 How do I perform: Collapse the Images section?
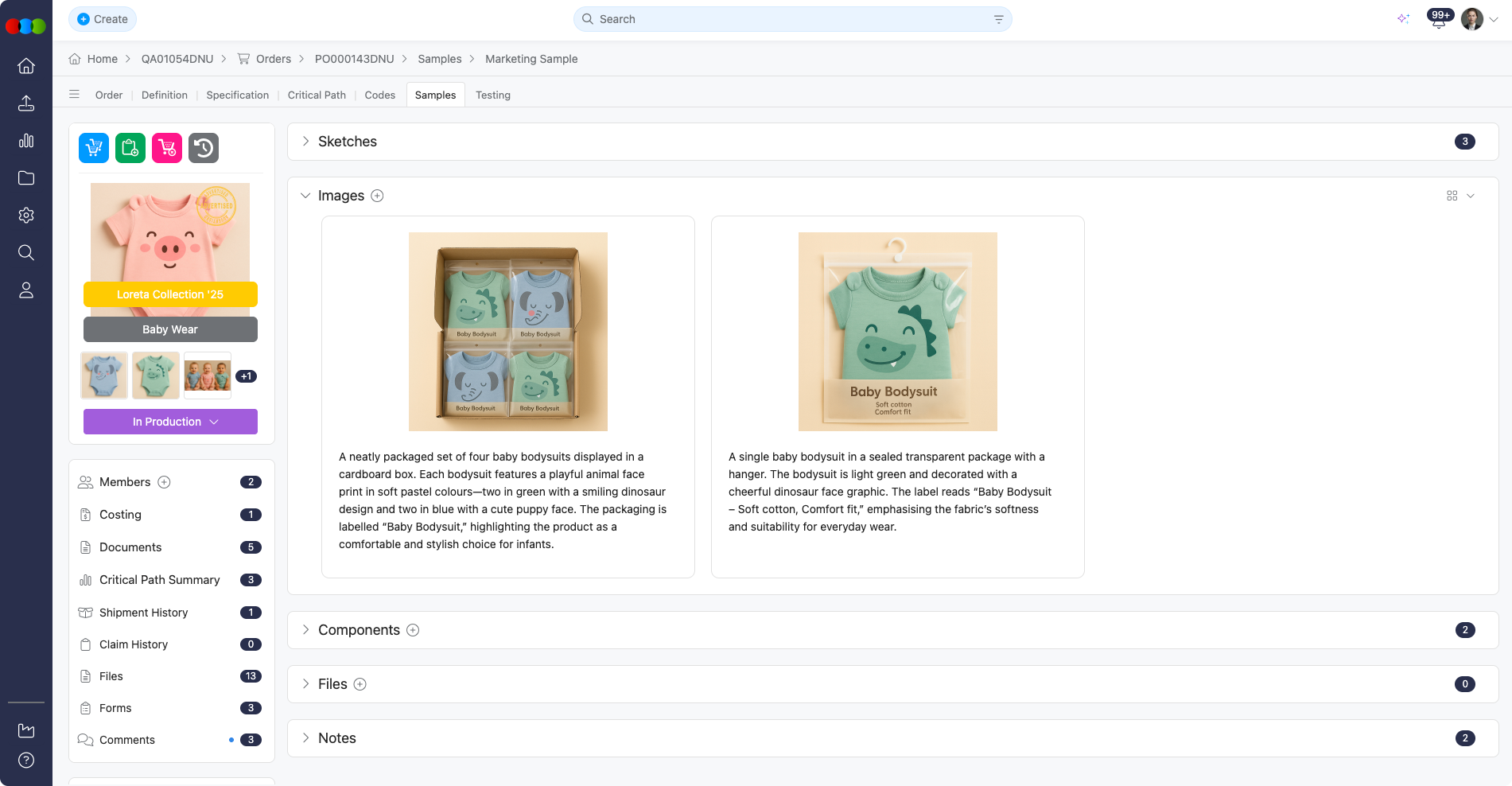305,195
